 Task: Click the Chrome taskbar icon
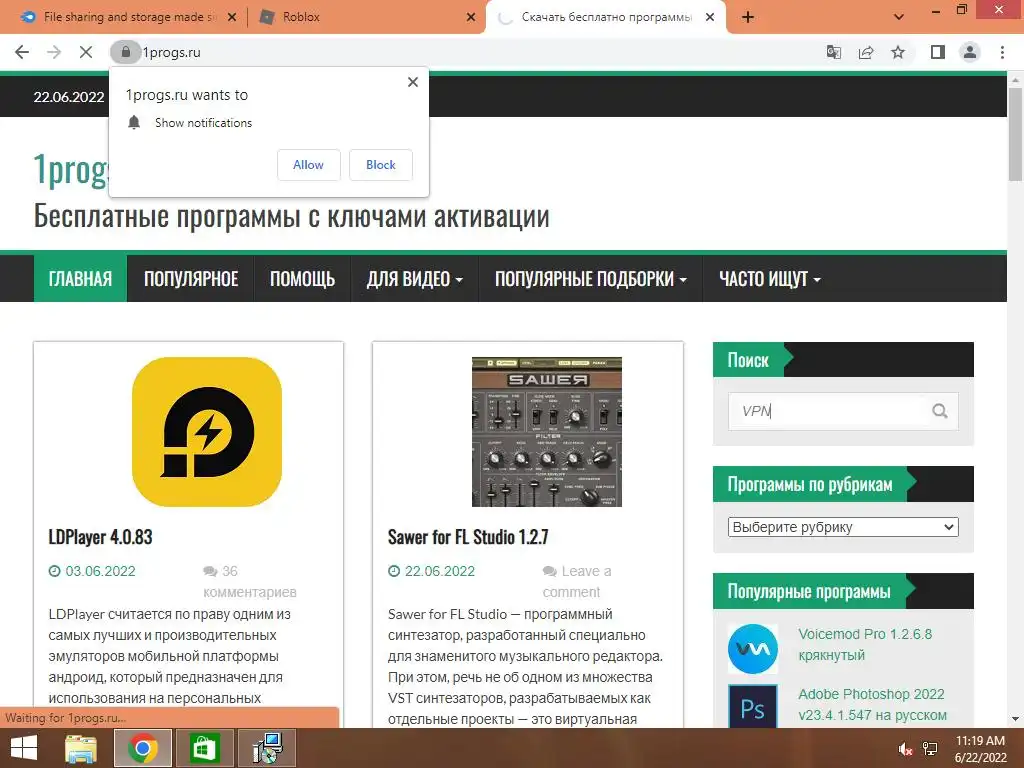tap(143, 748)
